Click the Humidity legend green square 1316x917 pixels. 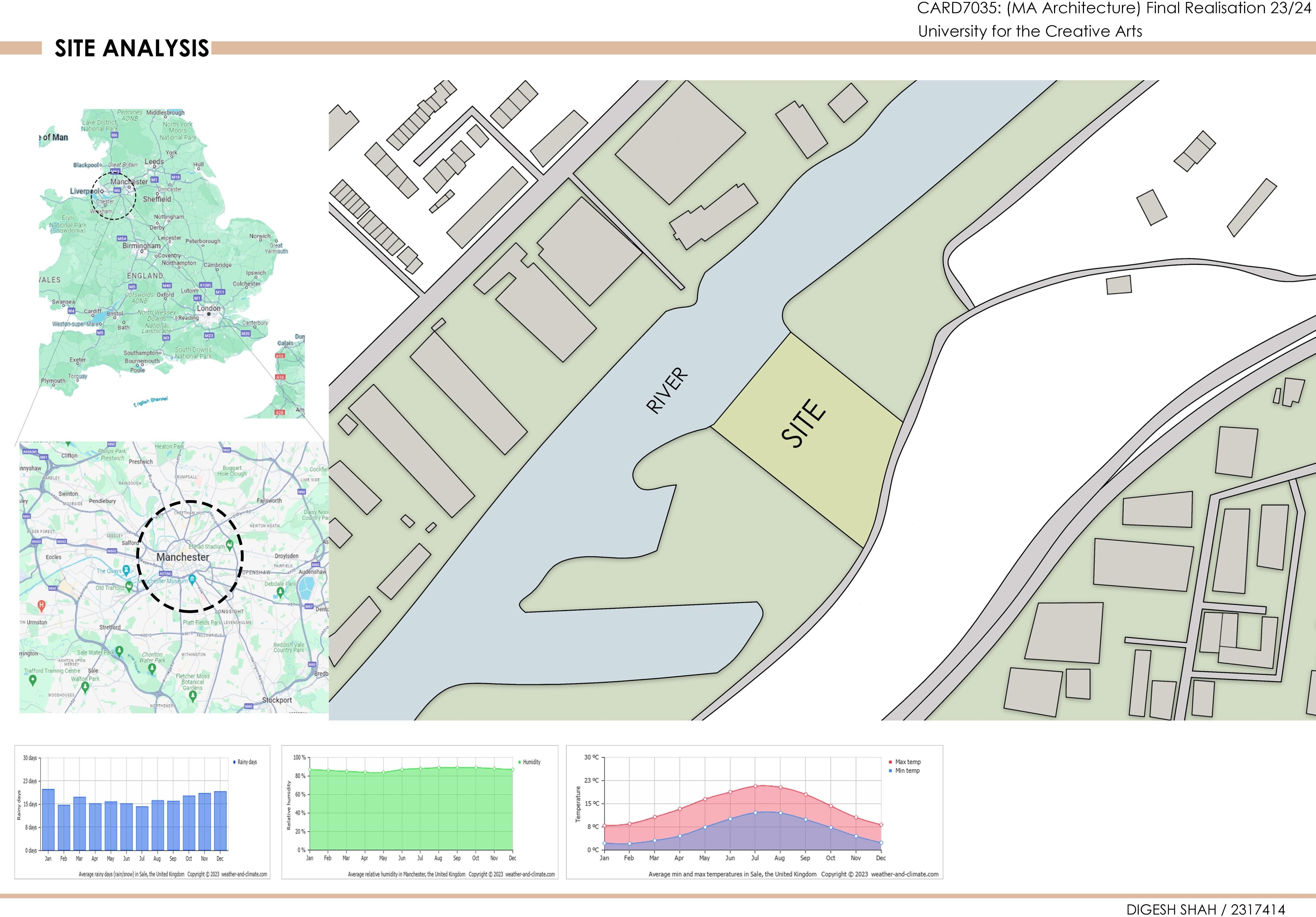pyautogui.click(x=519, y=762)
